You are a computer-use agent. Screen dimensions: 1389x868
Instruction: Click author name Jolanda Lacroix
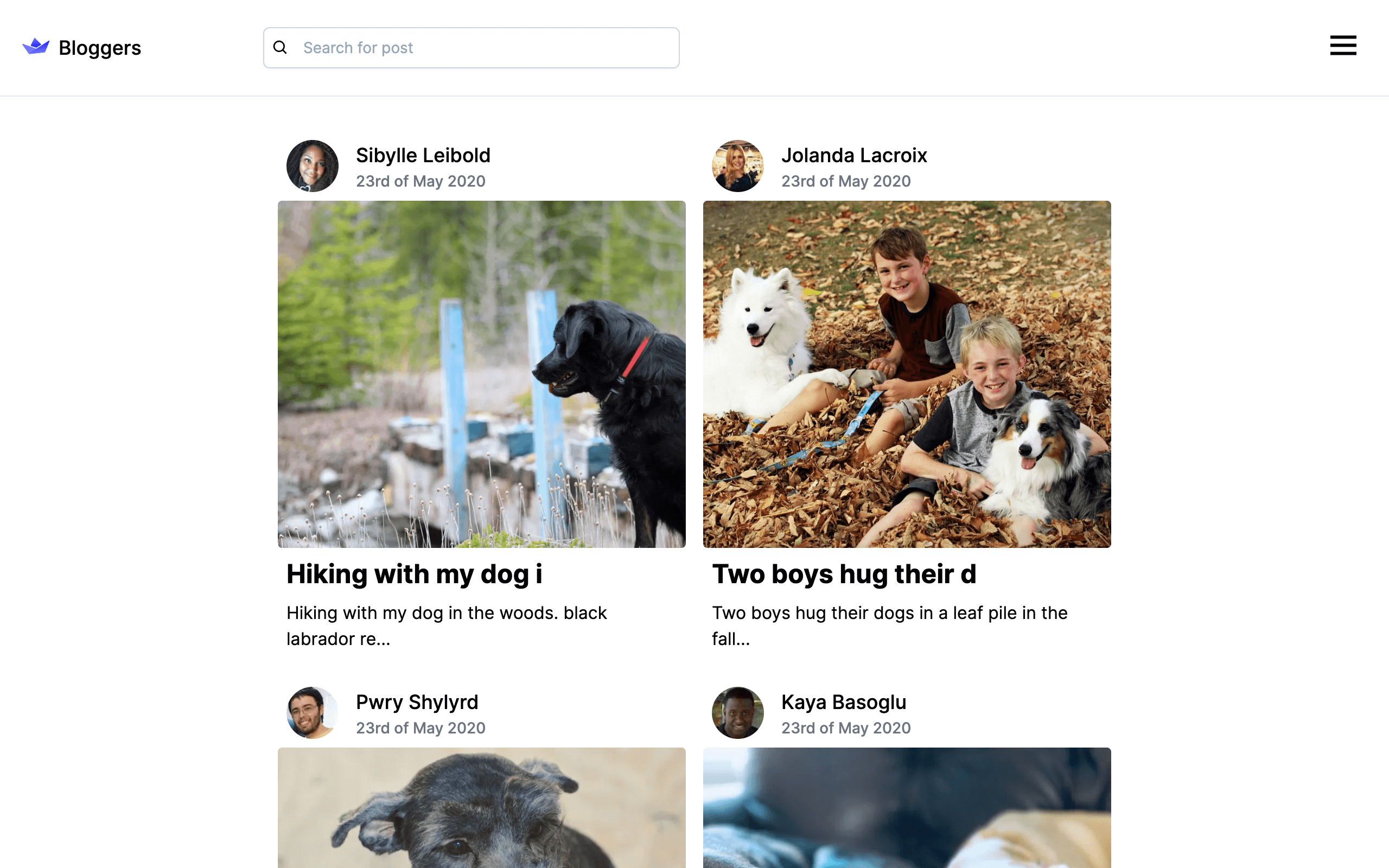coord(853,156)
